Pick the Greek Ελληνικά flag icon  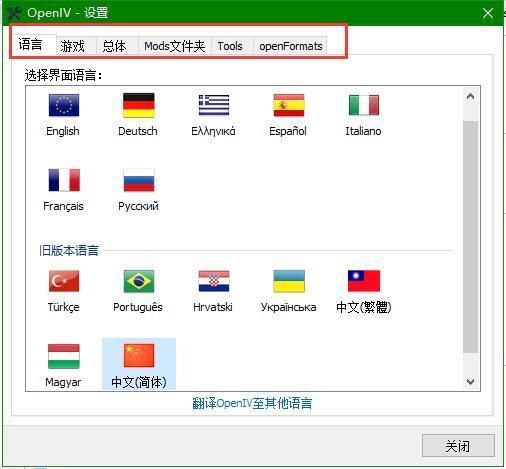214,105
